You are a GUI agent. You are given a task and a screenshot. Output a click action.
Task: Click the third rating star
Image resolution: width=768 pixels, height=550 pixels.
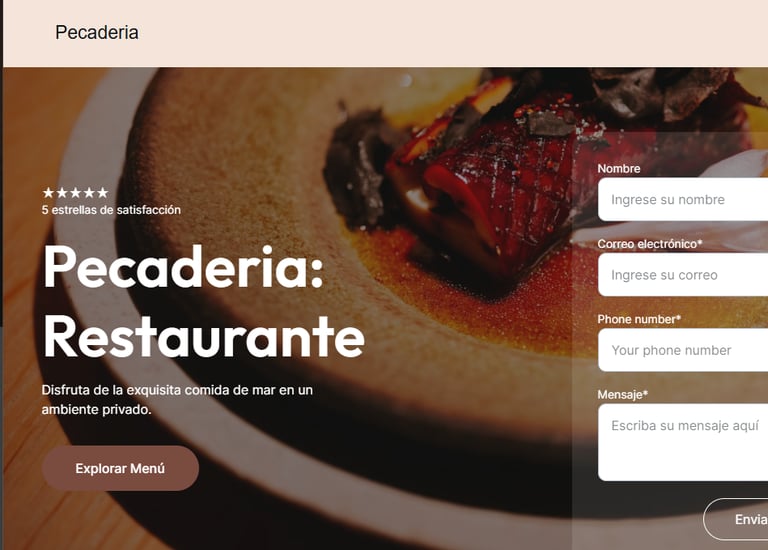click(75, 192)
